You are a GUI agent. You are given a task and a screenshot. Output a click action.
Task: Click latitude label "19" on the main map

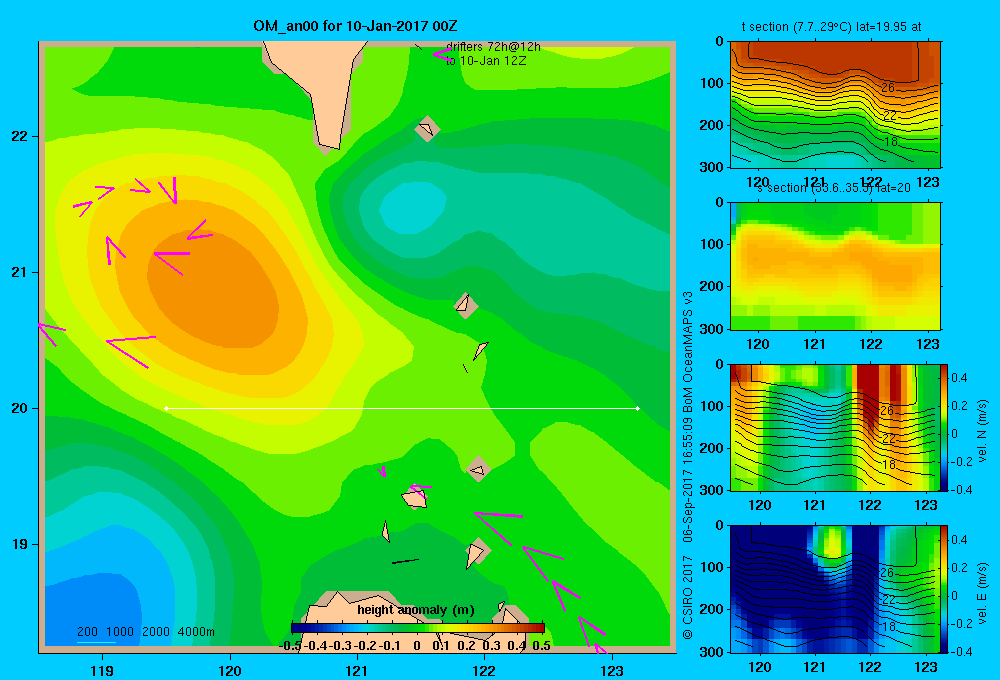[x=20, y=544]
